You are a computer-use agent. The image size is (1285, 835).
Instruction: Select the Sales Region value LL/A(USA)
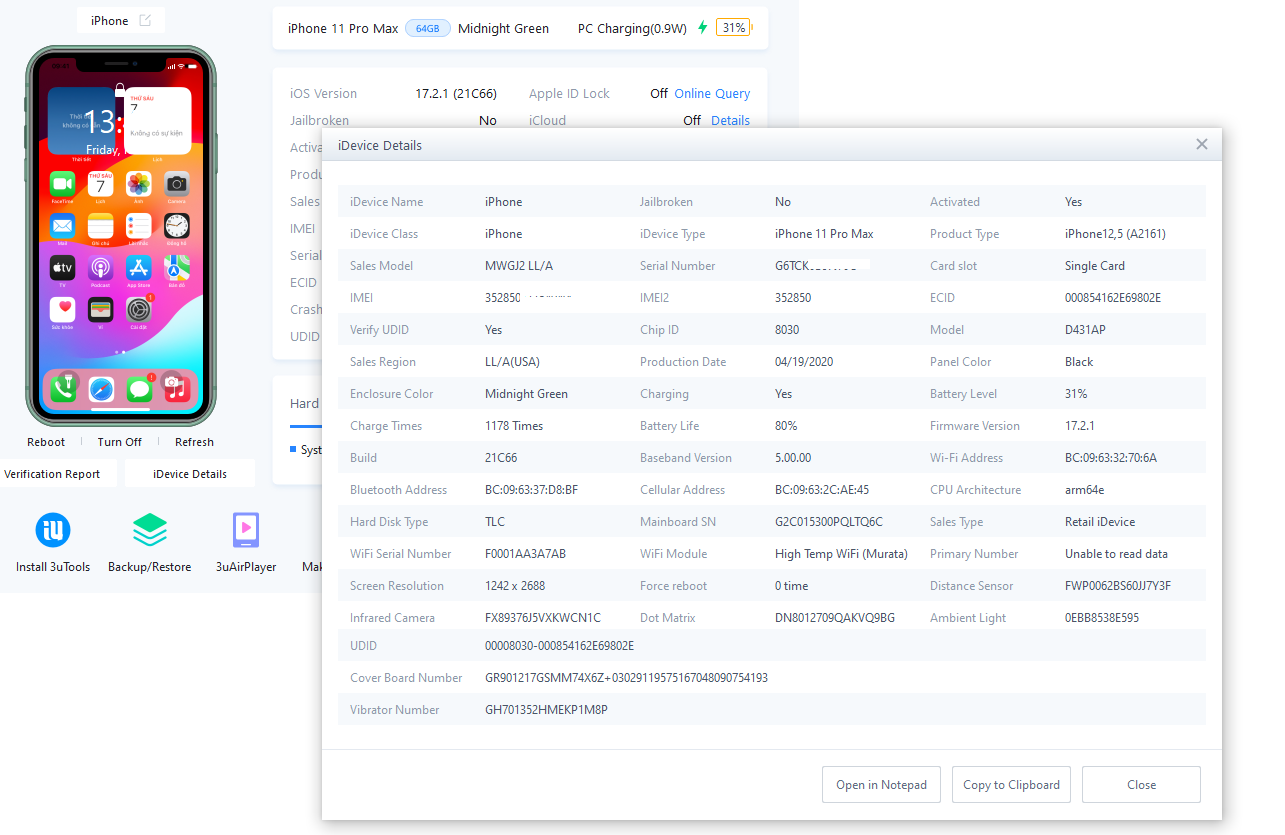[x=512, y=362]
